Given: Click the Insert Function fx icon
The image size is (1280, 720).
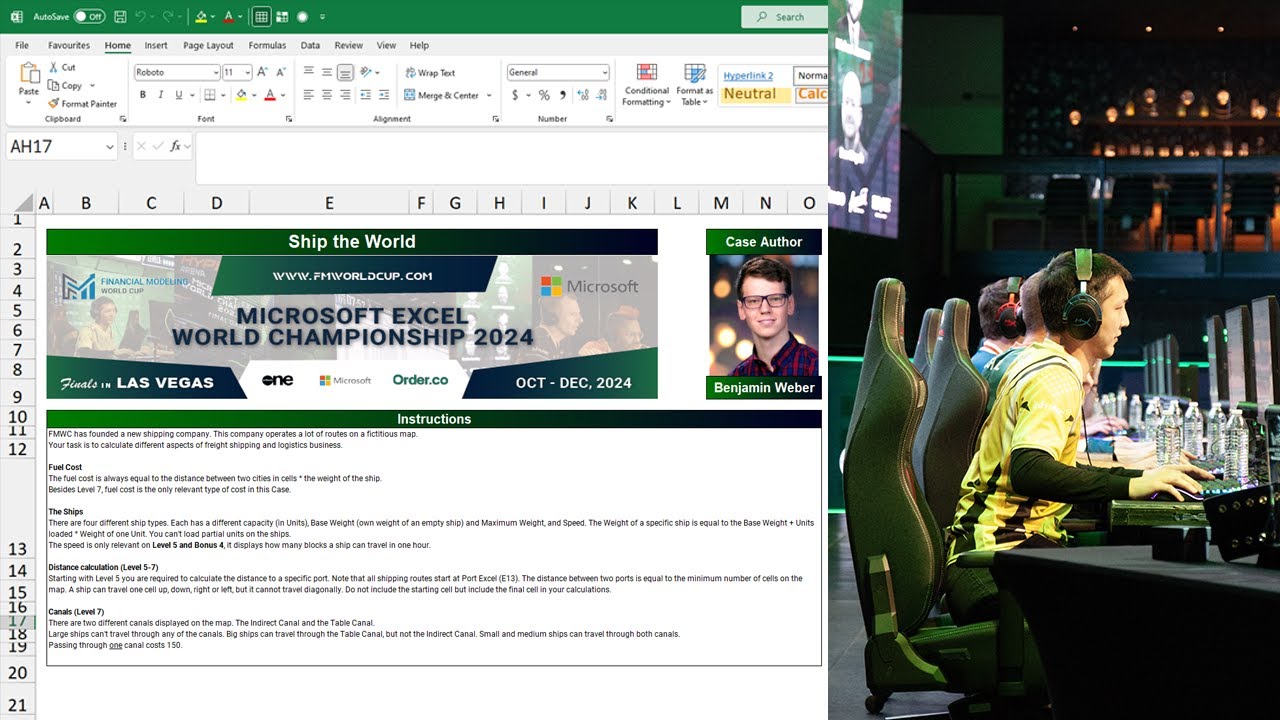Looking at the screenshot, I should point(175,146).
